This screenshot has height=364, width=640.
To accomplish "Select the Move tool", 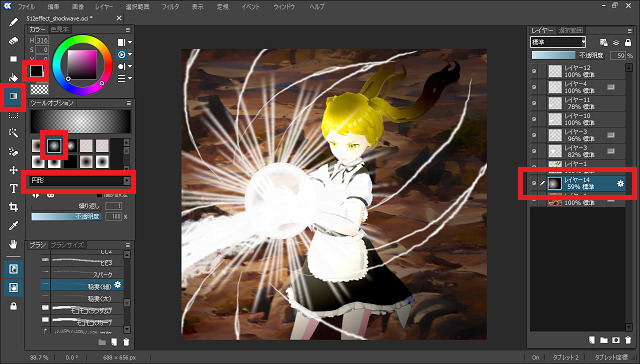I will coord(13,170).
